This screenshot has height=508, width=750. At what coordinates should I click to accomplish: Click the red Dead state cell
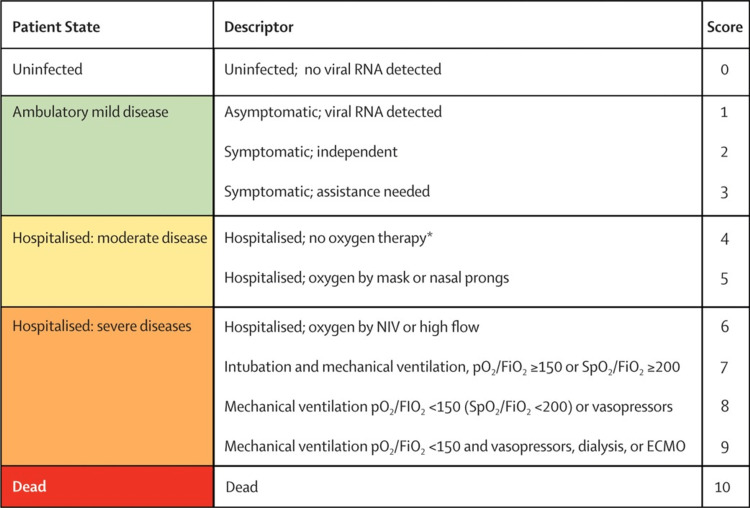(107, 486)
